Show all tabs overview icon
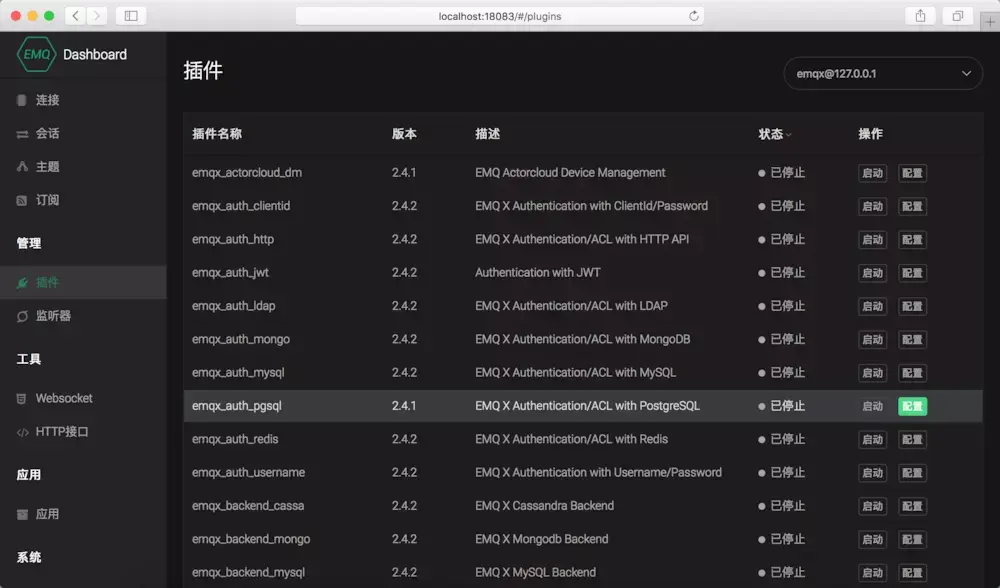This screenshot has width=1000, height=588. pos(957,15)
